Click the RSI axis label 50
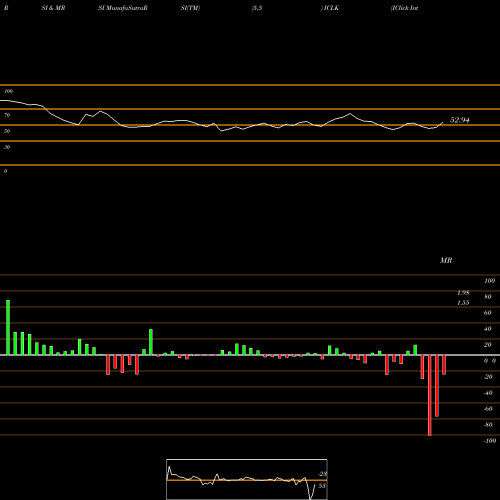The width and height of the screenshot is (500, 500). (7, 131)
